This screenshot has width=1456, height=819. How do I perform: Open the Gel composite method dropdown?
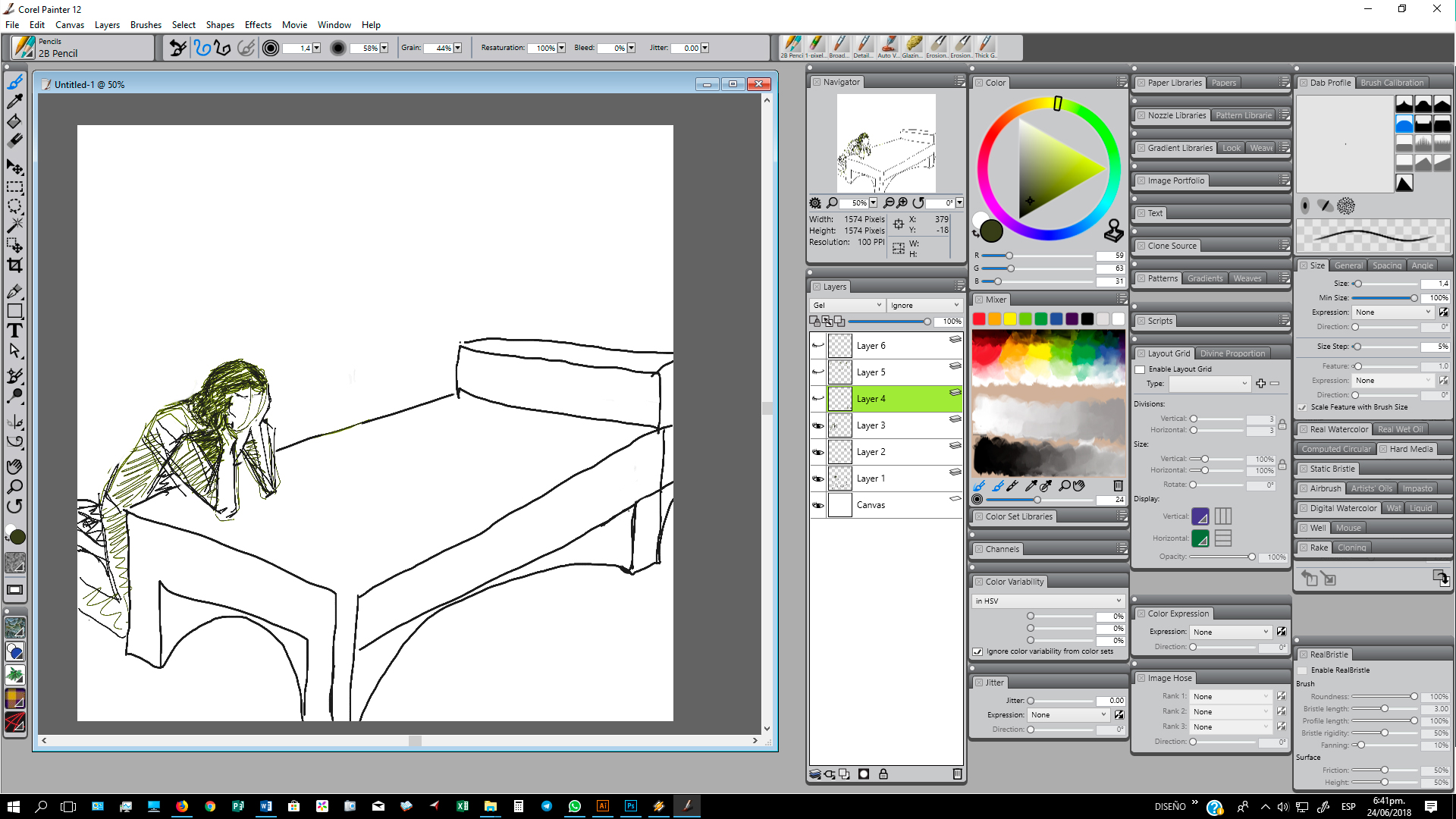pos(848,306)
